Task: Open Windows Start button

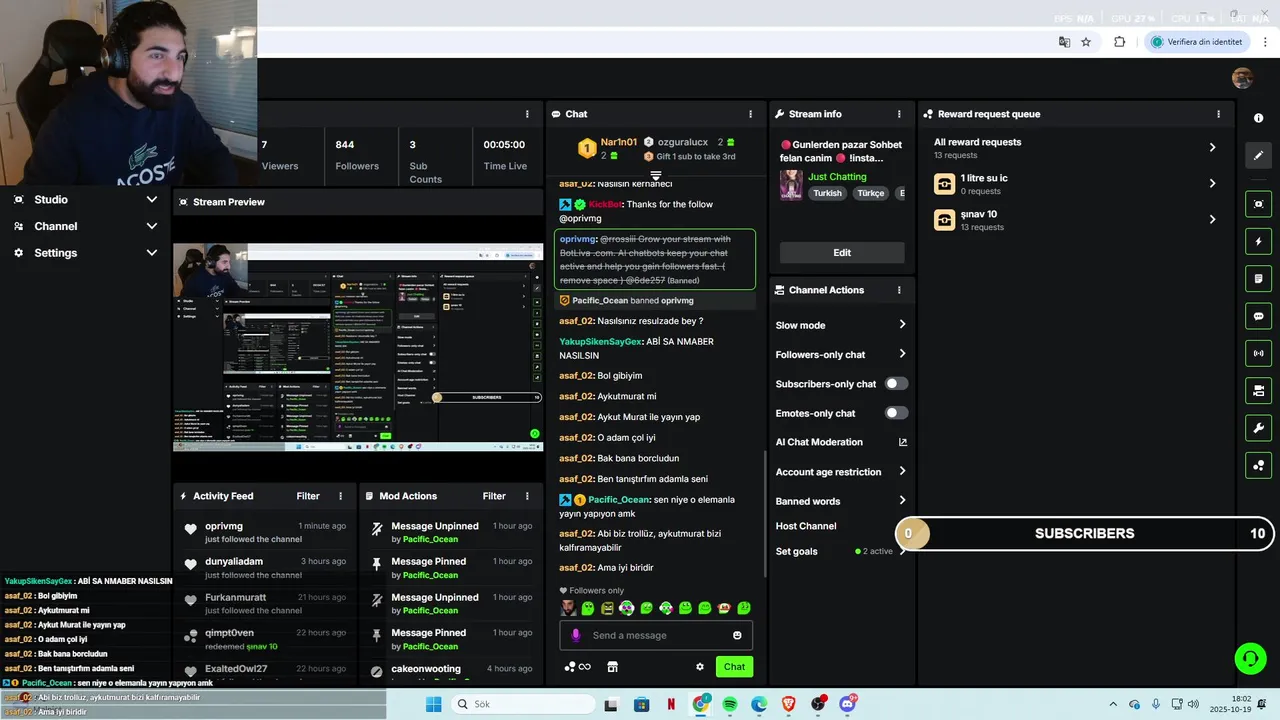Action: (x=433, y=704)
